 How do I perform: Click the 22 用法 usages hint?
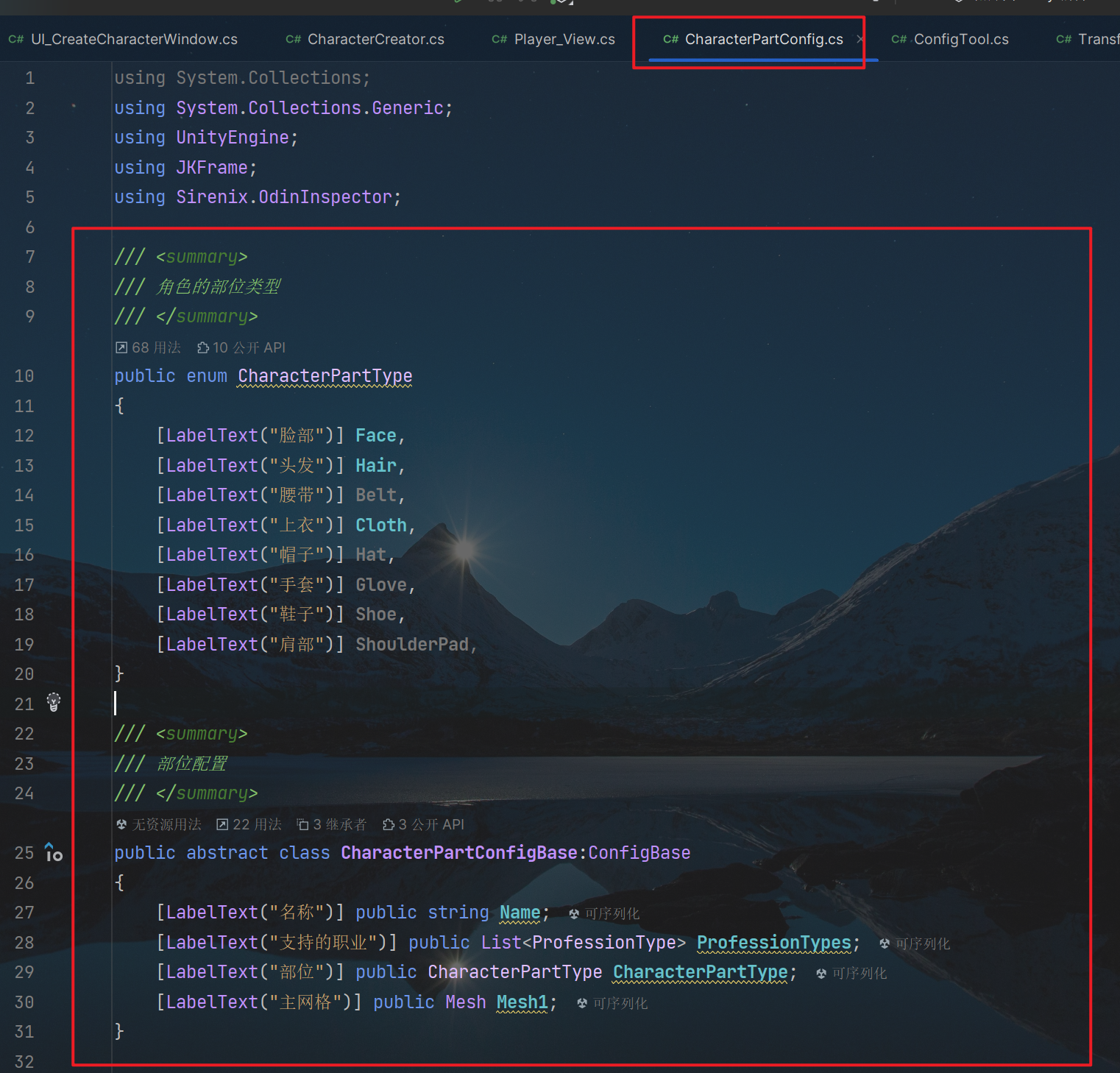click(249, 824)
